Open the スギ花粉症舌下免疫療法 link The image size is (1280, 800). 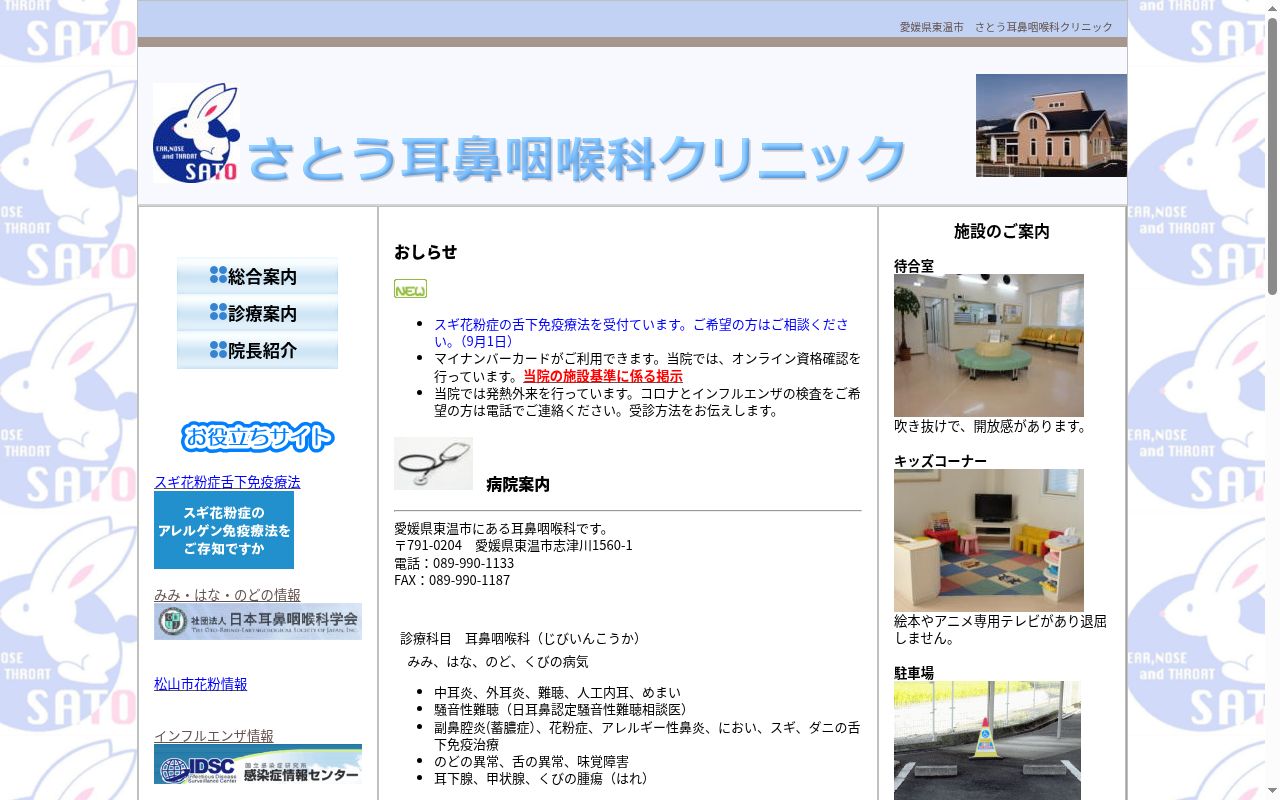pos(227,482)
